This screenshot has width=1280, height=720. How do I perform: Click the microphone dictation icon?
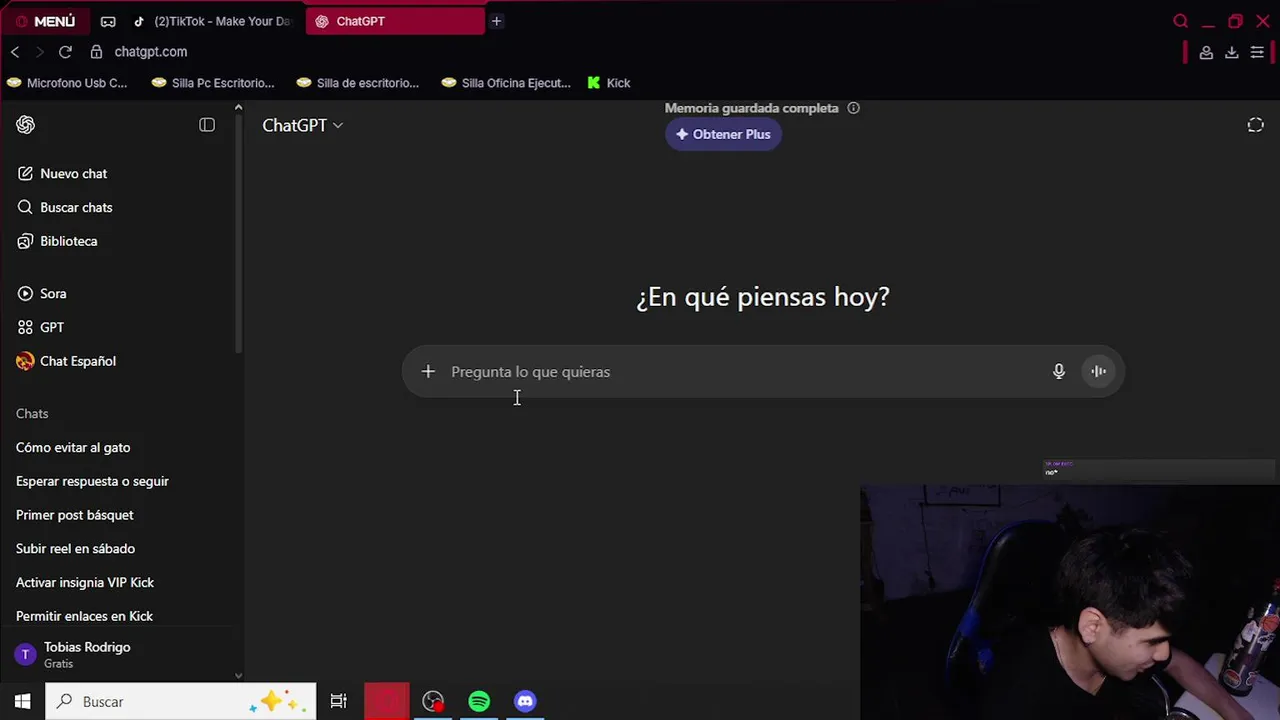click(1059, 372)
